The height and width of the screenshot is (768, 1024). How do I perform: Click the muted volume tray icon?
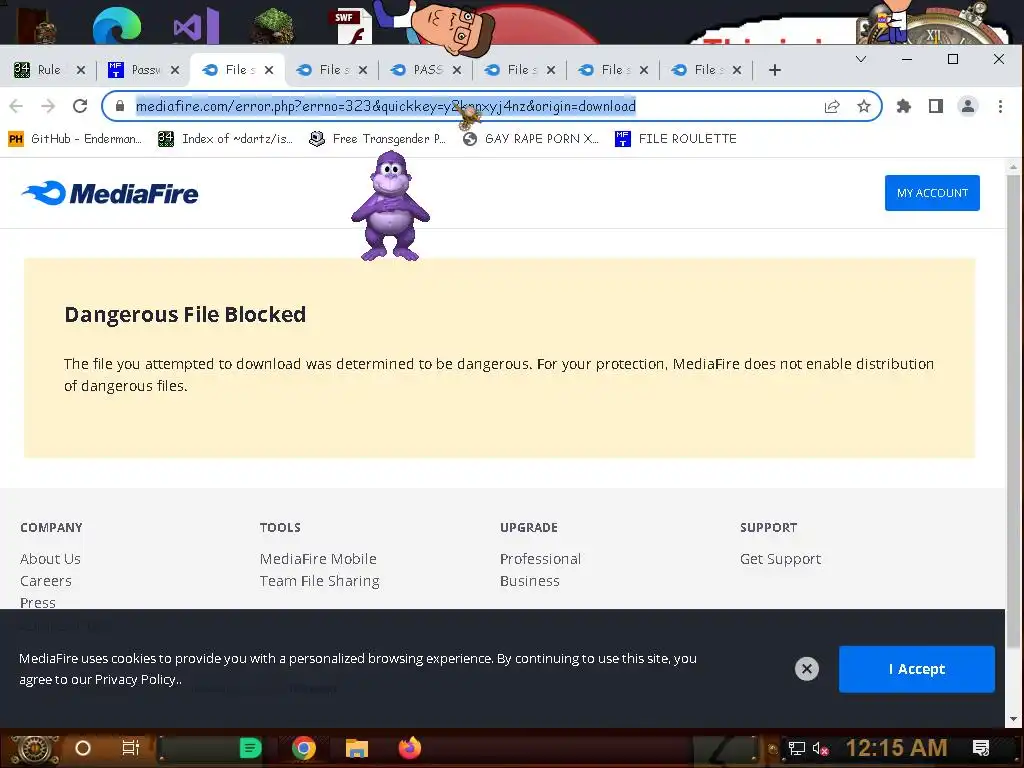click(x=821, y=748)
